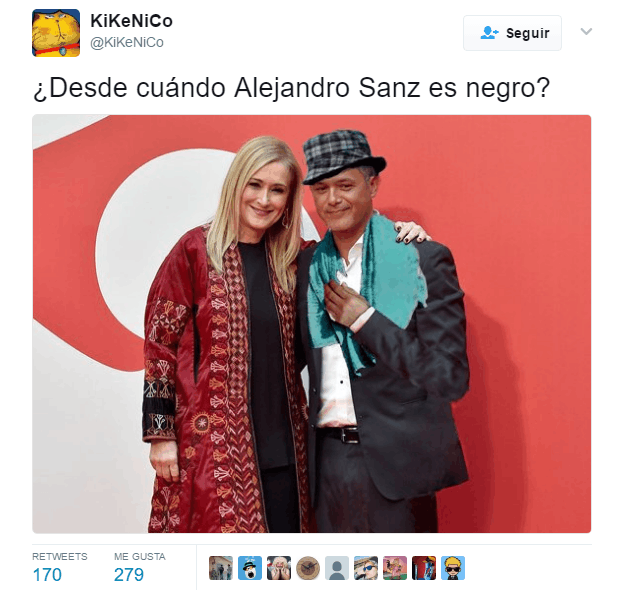Click the follow person-plus icon
This screenshot has width=624, height=590.
(x=489, y=33)
